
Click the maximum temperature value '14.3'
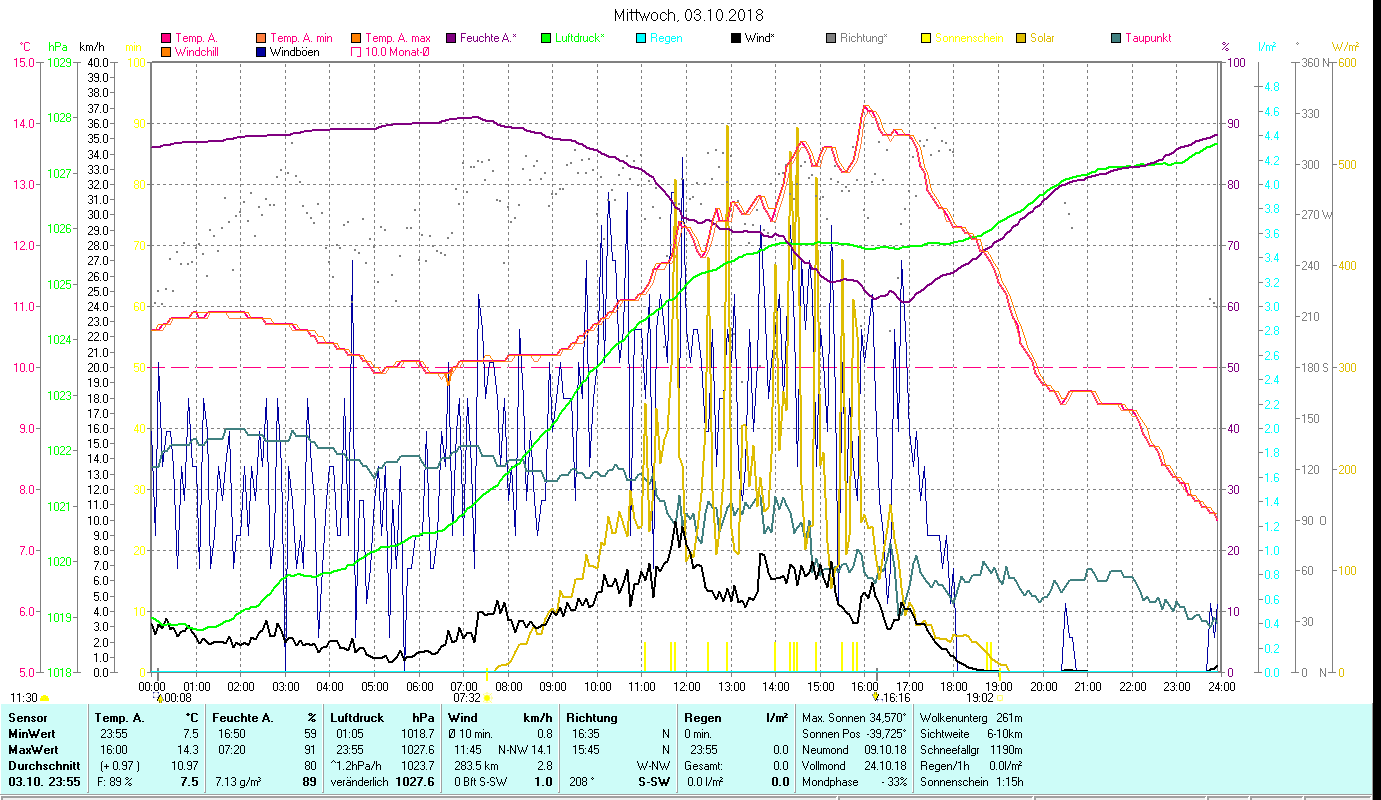pos(187,750)
